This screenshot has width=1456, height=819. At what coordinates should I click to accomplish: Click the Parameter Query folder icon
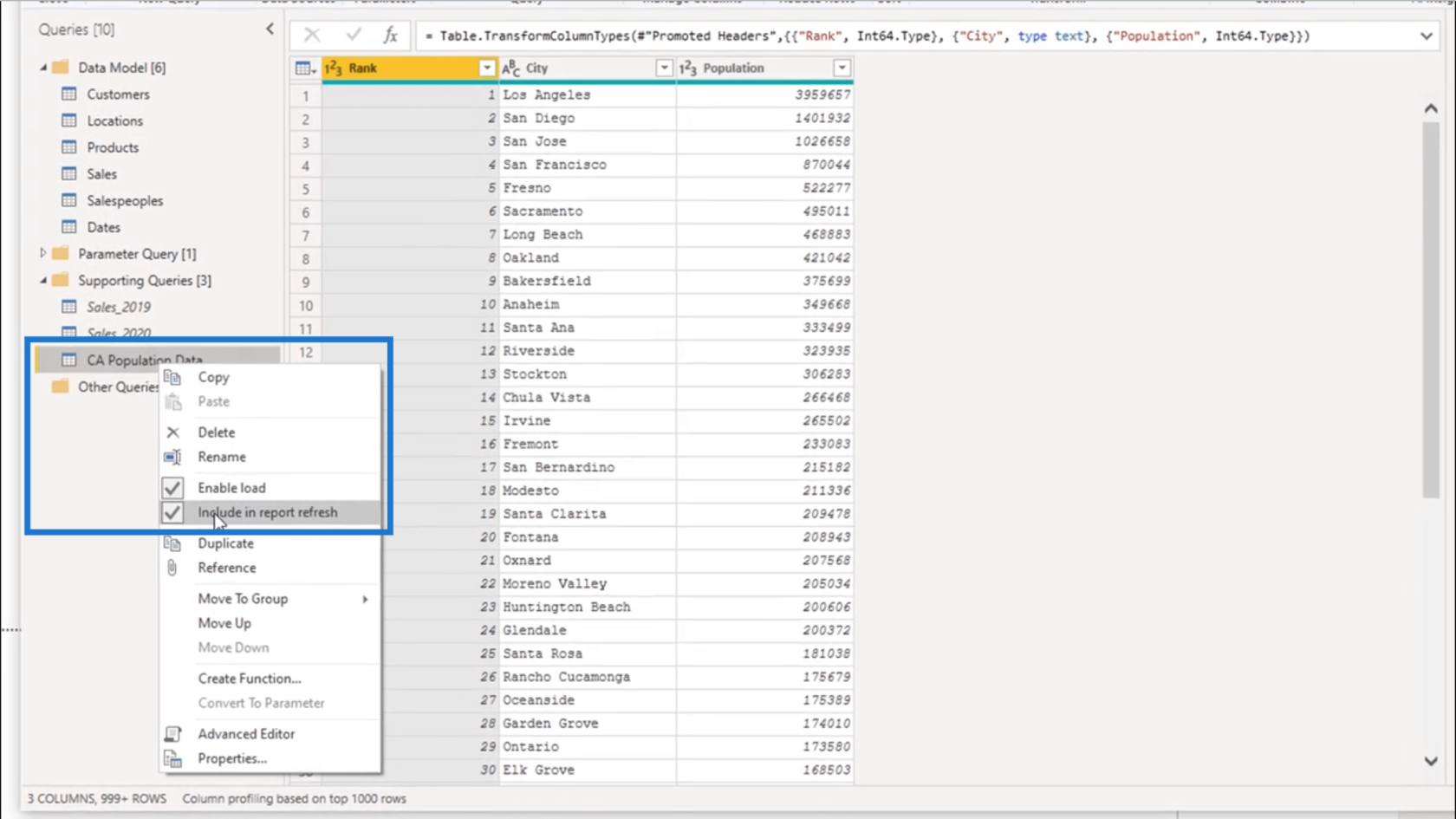[x=60, y=253]
